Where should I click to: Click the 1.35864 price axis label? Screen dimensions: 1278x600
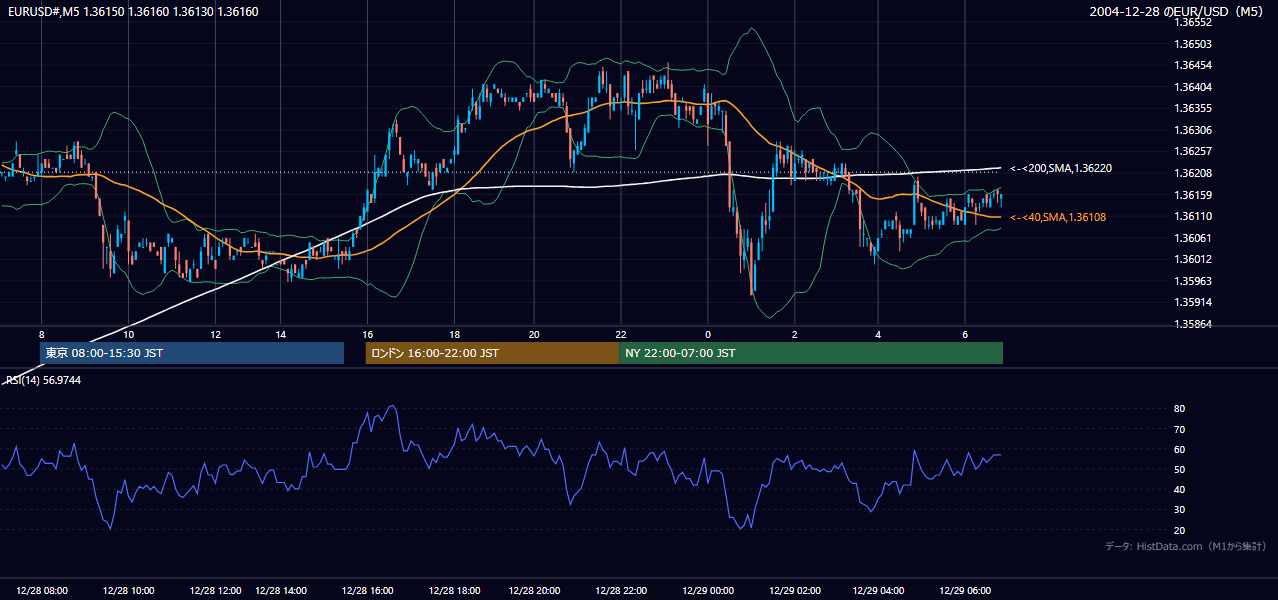(1193, 324)
